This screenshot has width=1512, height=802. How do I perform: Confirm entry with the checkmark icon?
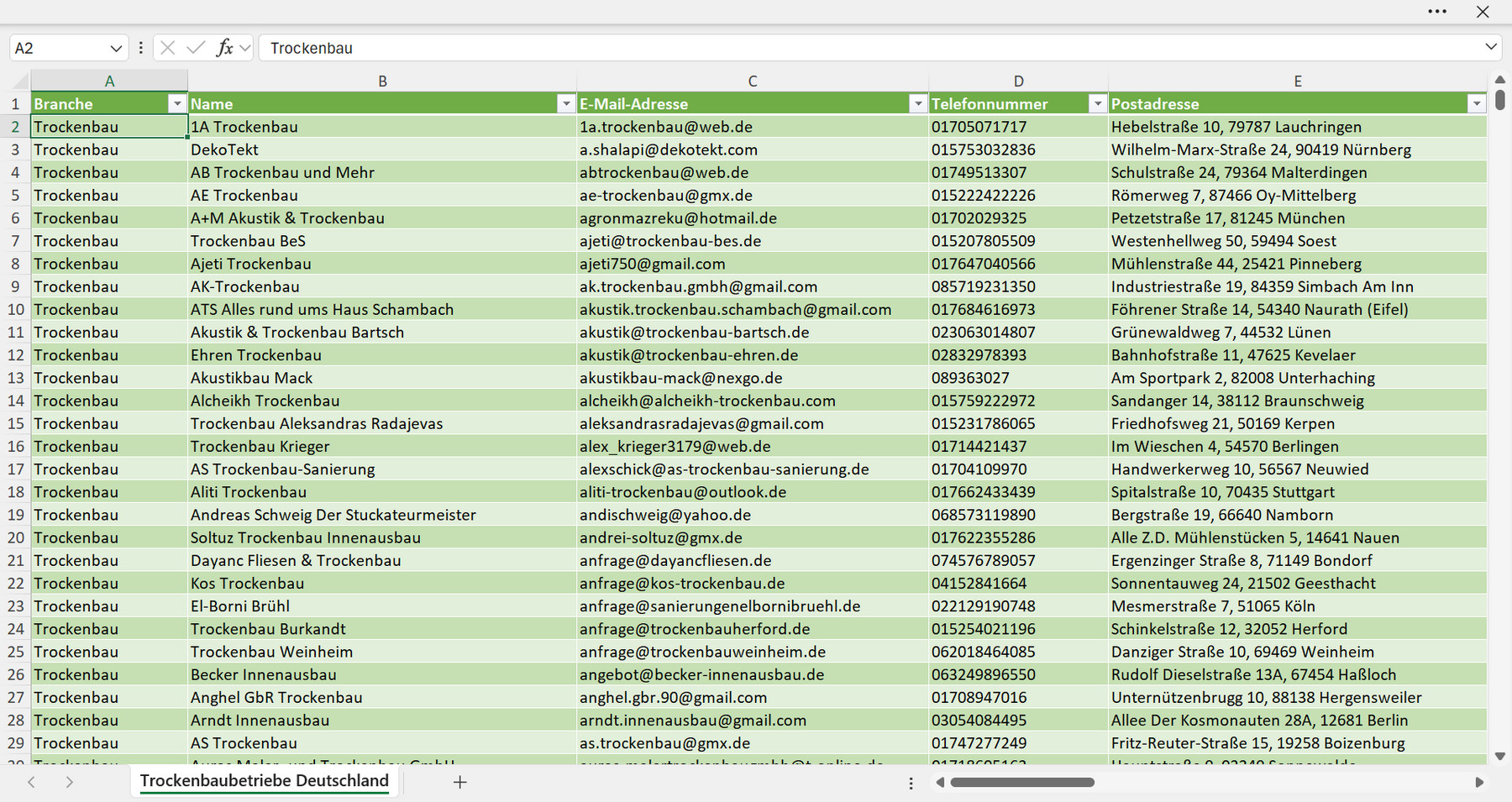tap(196, 48)
